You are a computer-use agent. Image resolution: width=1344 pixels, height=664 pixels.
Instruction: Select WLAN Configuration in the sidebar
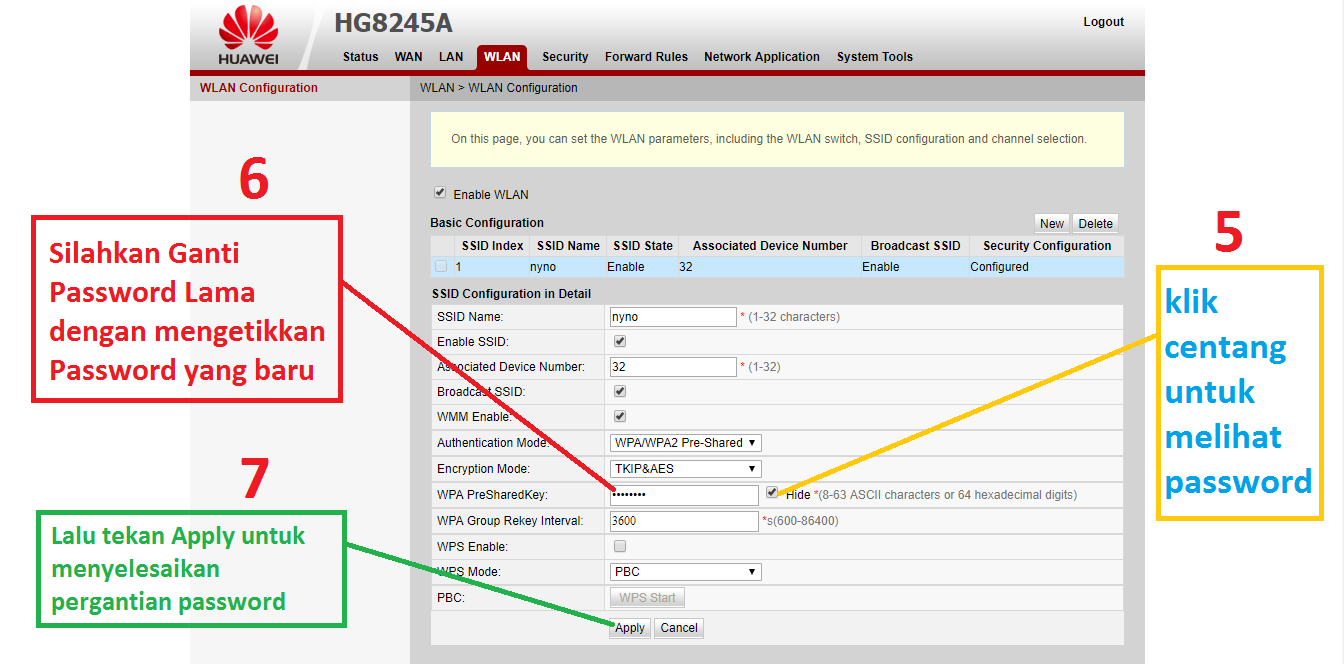tap(259, 88)
